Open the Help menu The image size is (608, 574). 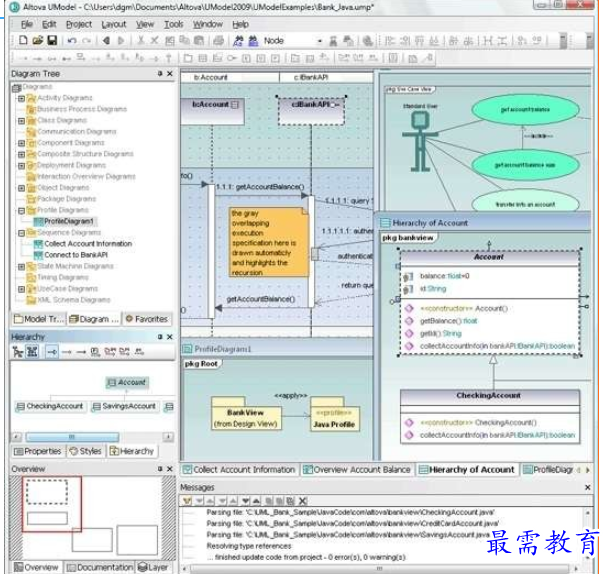240,24
